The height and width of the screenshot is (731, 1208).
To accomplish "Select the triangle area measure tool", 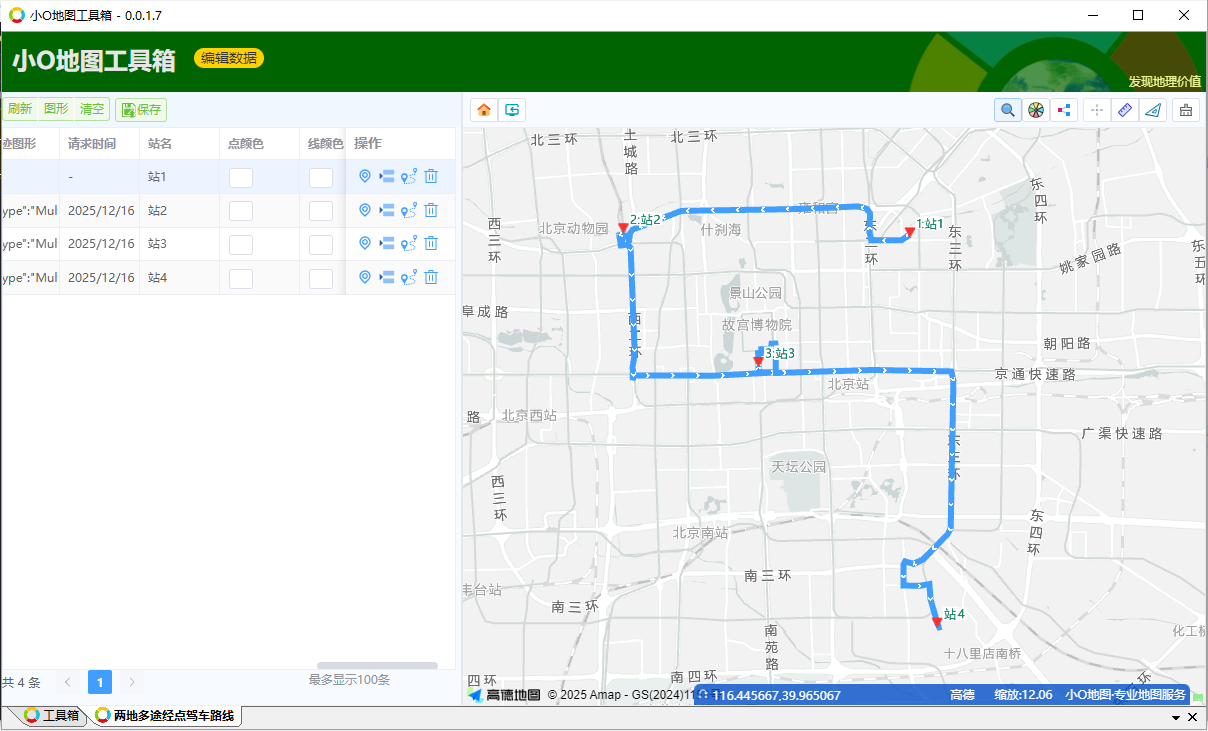I will [x=1153, y=110].
